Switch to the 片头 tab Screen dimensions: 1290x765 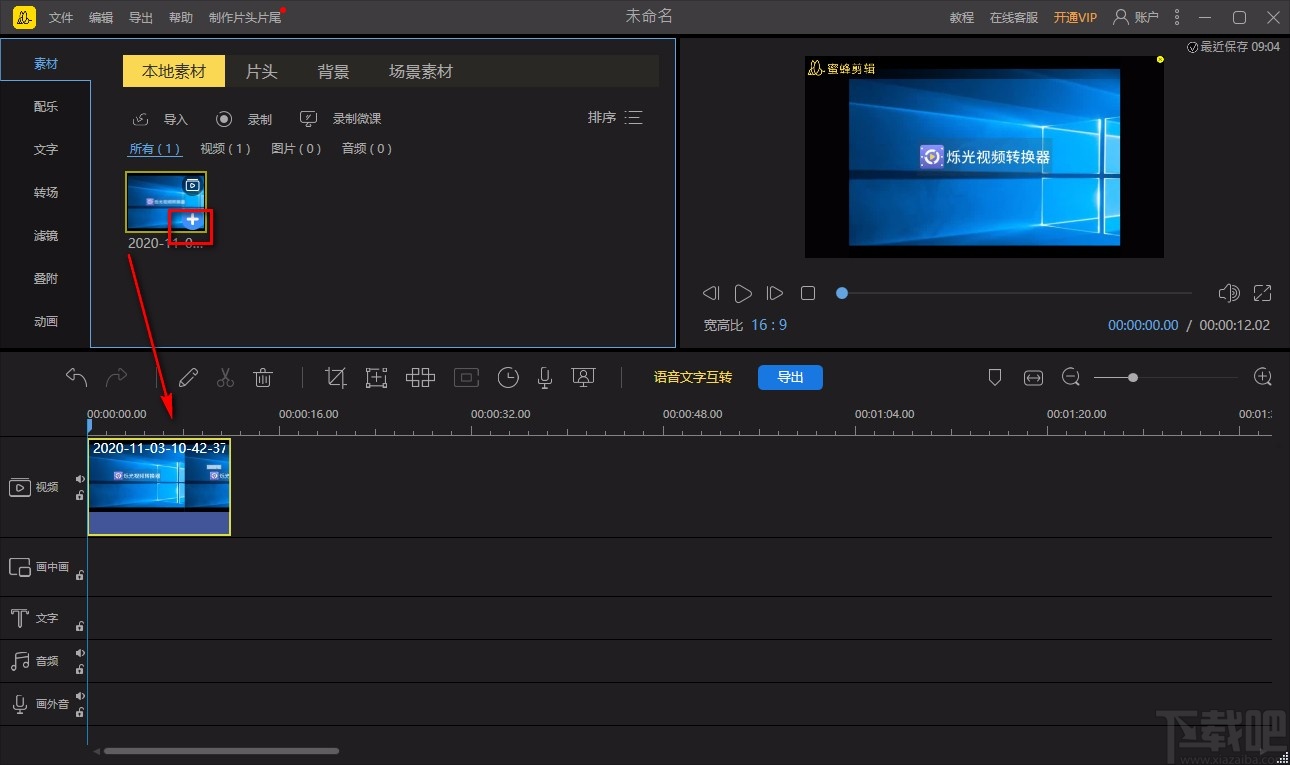(261, 72)
